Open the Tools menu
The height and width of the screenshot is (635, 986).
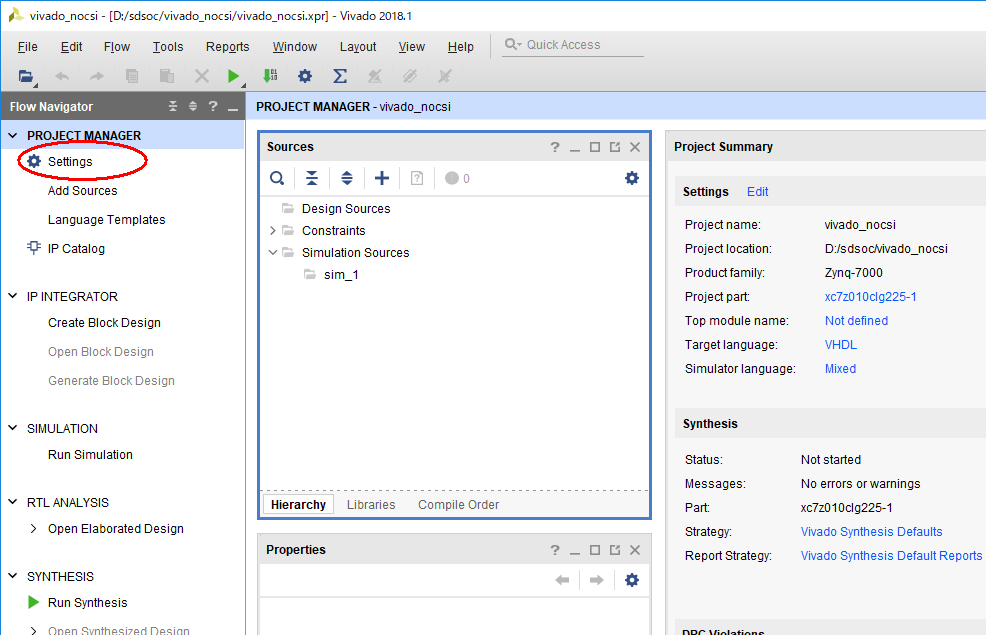click(168, 47)
